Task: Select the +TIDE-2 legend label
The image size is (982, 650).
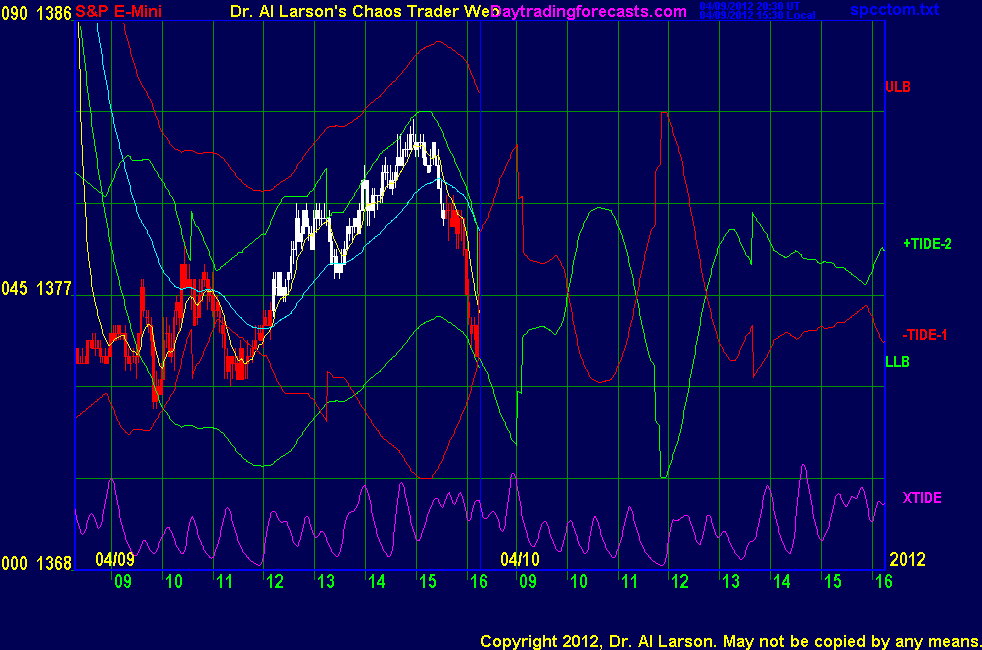Action: (x=927, y=243)
